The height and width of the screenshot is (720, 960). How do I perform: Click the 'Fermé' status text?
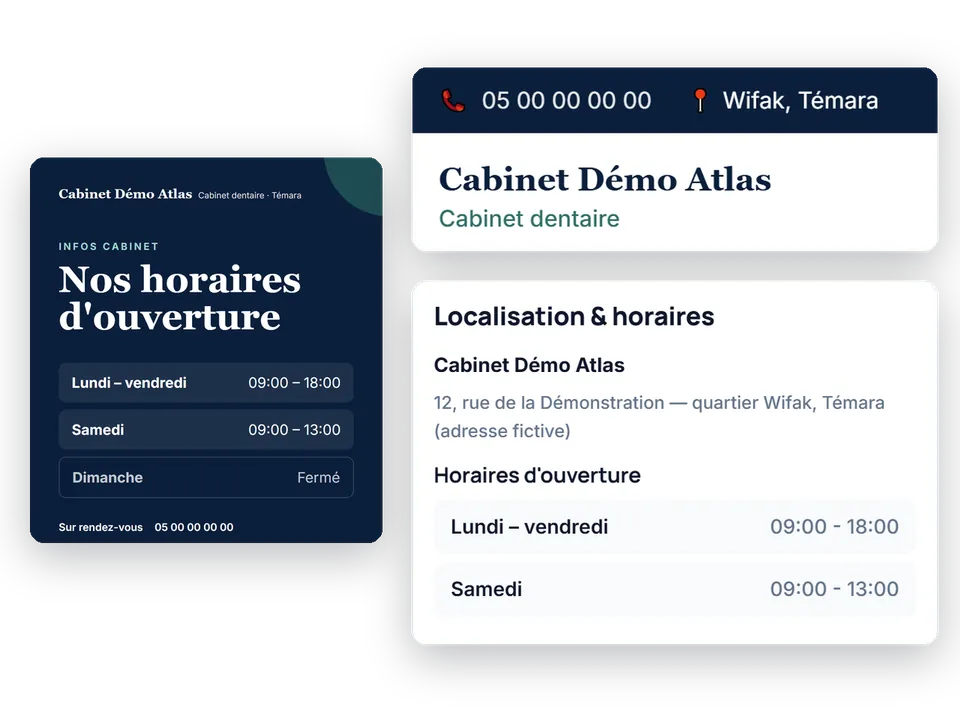tap(318, 478)
